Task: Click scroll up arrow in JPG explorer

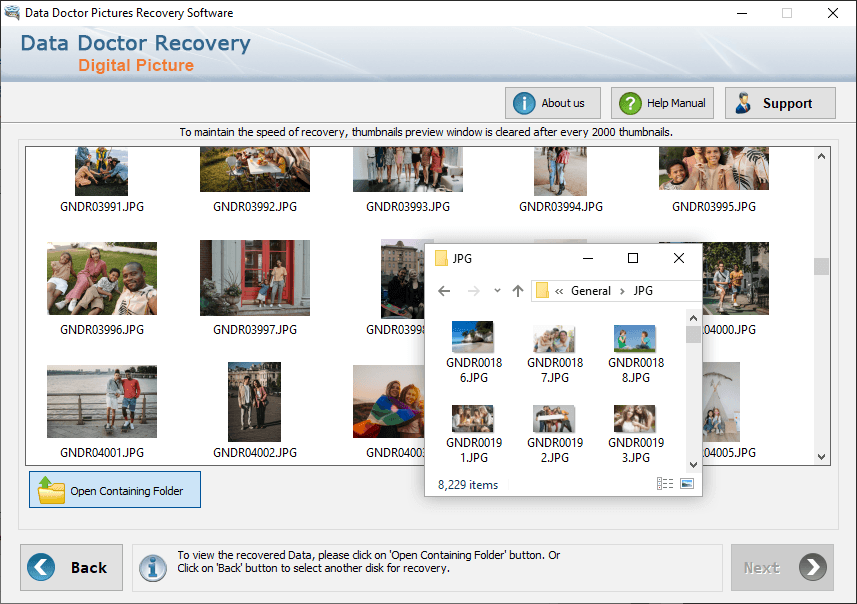Action: 693,318
